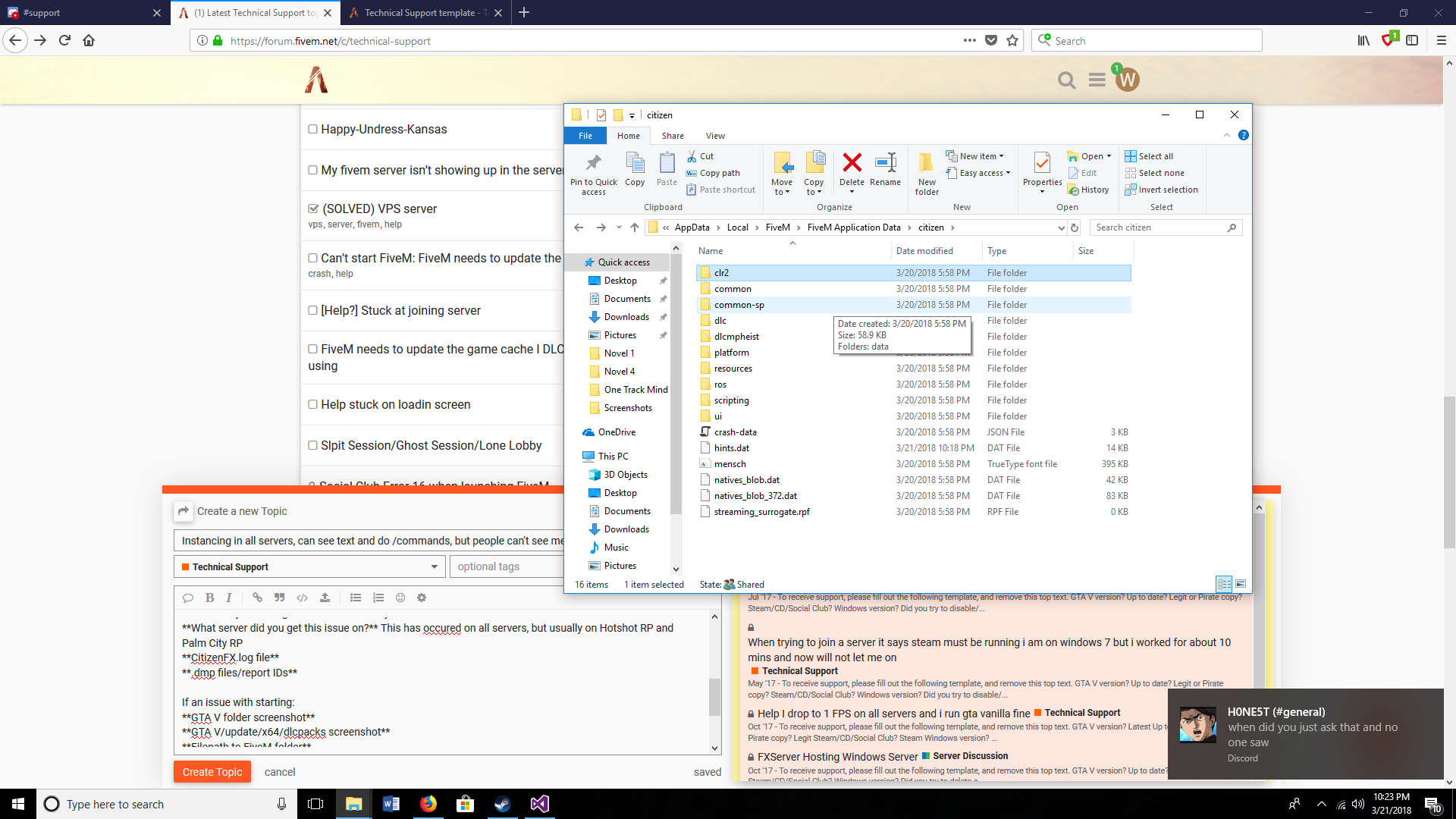Click the Search citizen input field

[x=1166, y=227]
